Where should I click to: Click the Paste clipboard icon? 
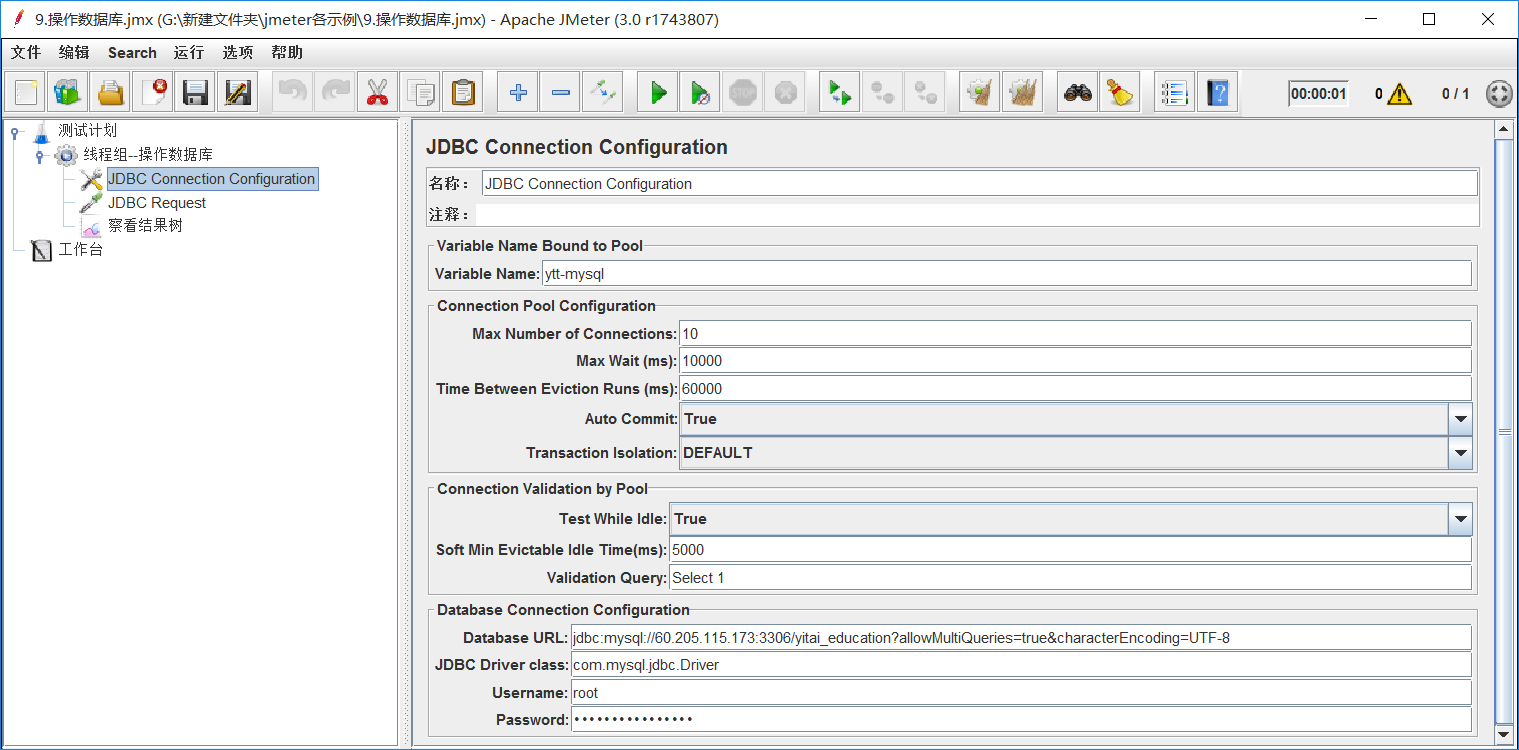point(462,93)
